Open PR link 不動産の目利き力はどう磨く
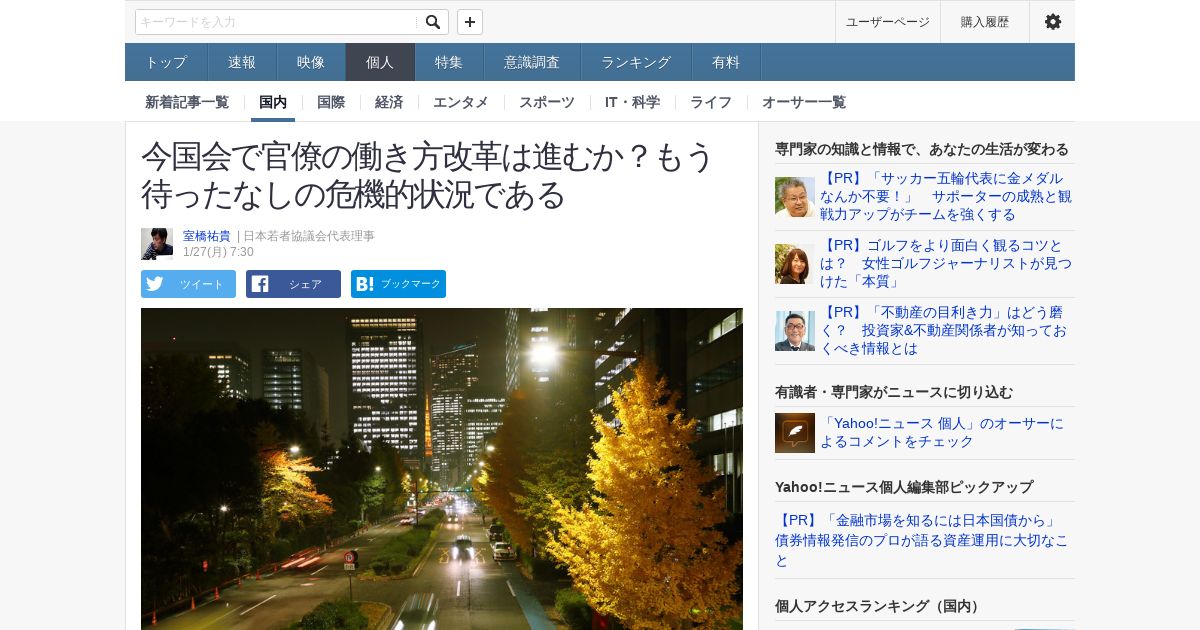 (x=946, y=331)
